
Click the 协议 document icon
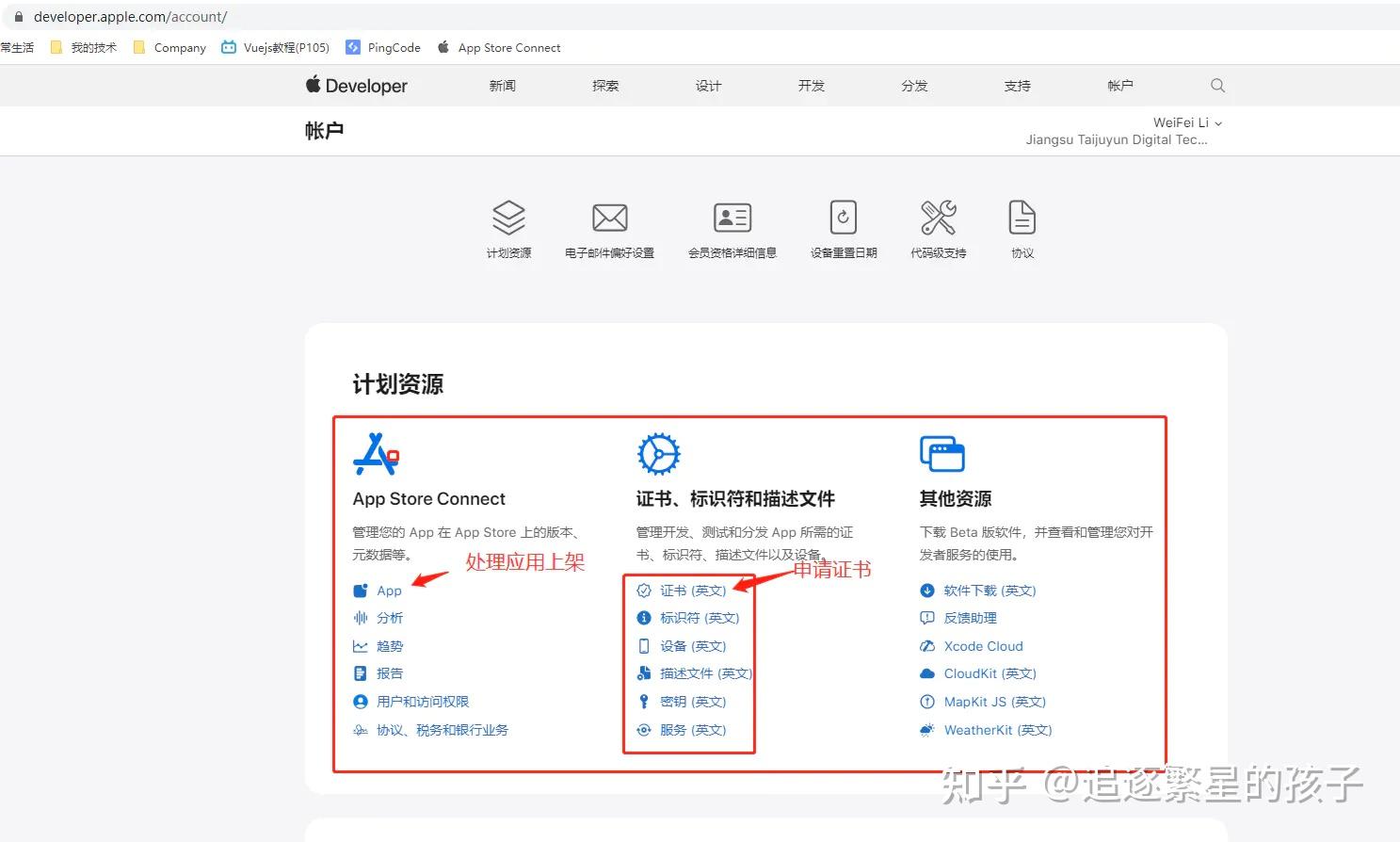(x=1022, y=218)
